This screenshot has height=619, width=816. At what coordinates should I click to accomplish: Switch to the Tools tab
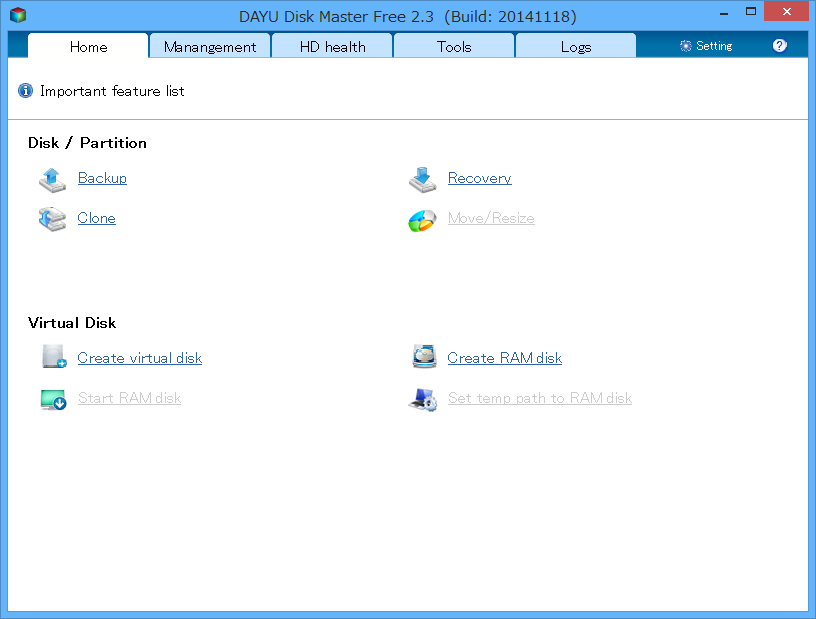[x=453, y=46]
